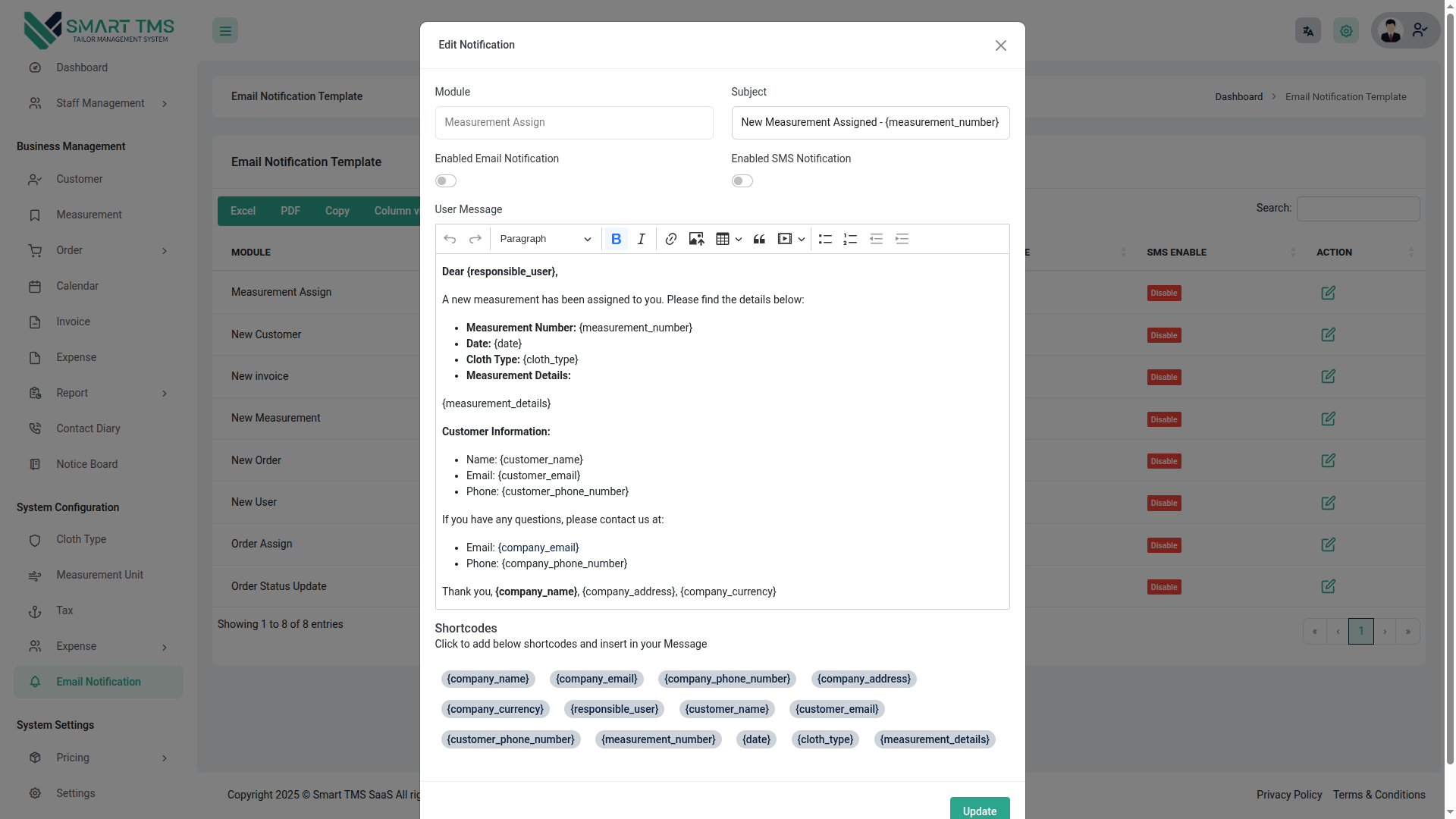Click the upload image icon

(x=696, y=239)
